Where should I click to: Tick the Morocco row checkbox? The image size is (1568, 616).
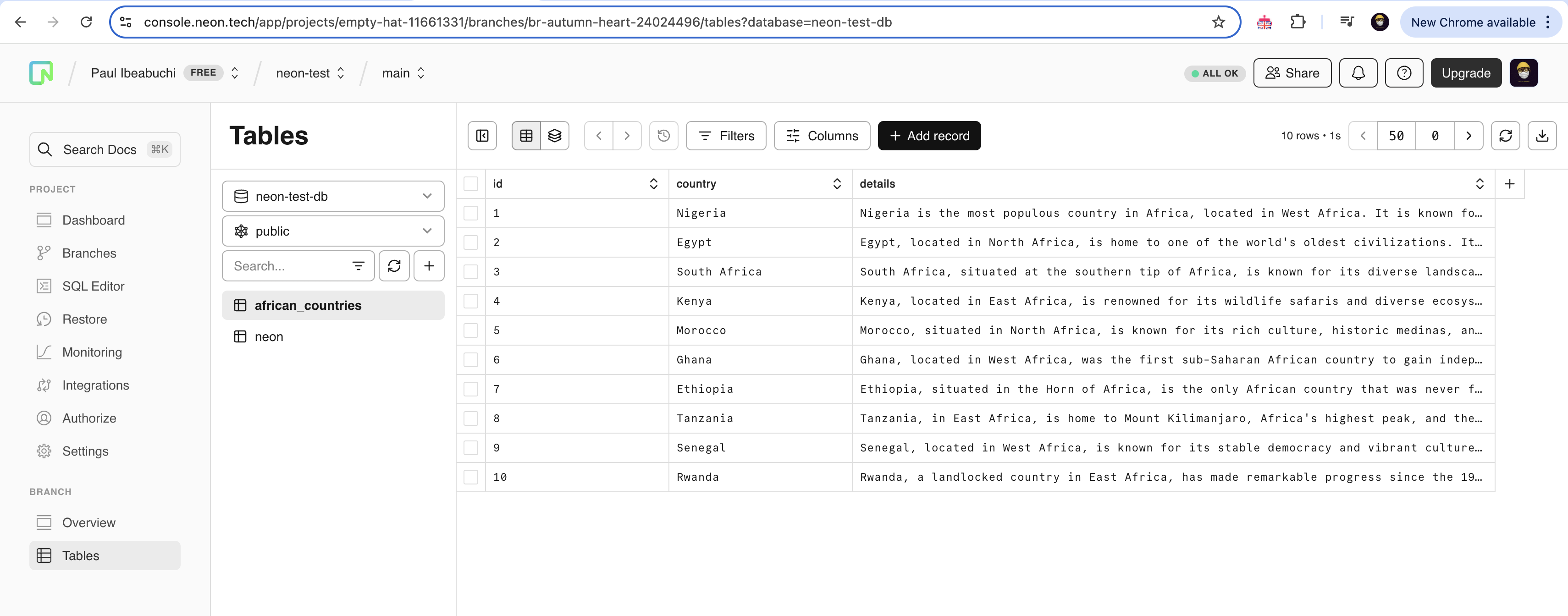pyautogui.click(x=471, y=330)
